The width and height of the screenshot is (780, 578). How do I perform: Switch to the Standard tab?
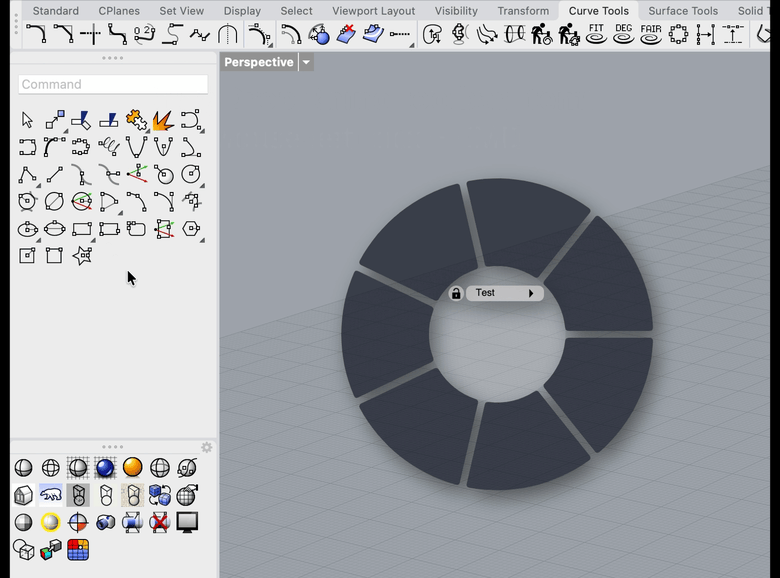click(55, 10)
